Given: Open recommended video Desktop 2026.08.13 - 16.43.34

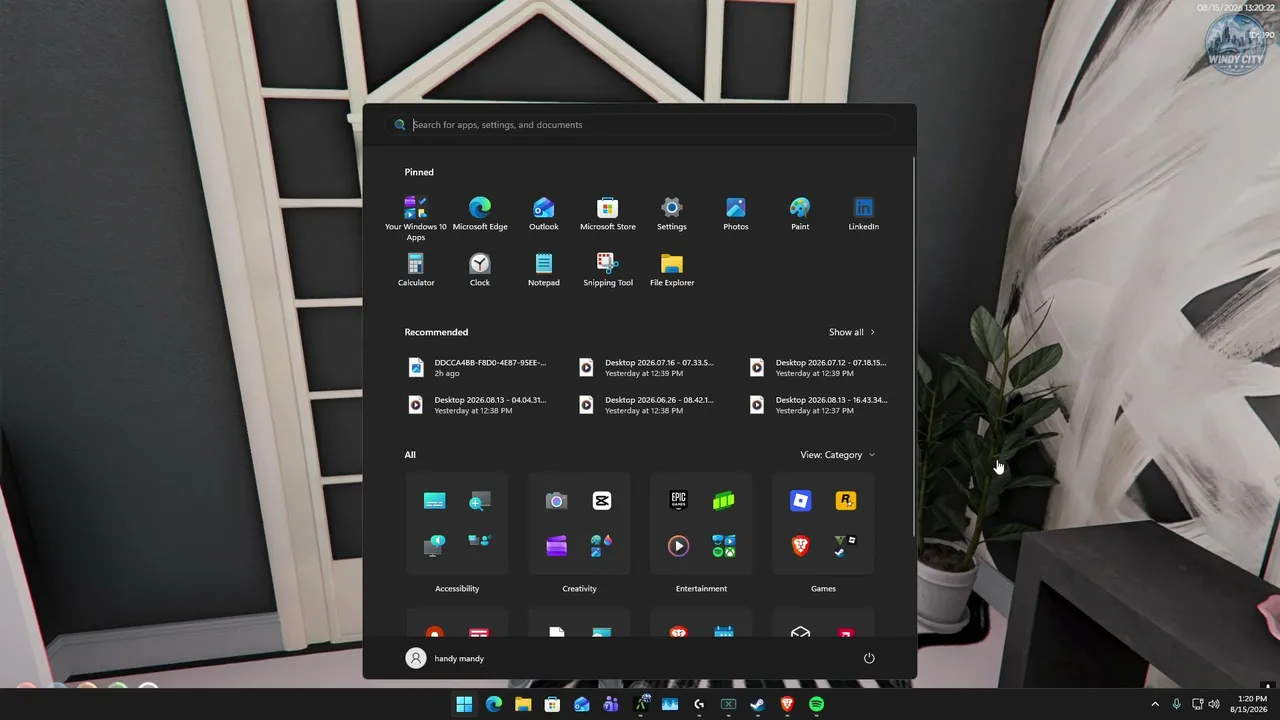Looking at the screenshot, I should coord(819,405).
